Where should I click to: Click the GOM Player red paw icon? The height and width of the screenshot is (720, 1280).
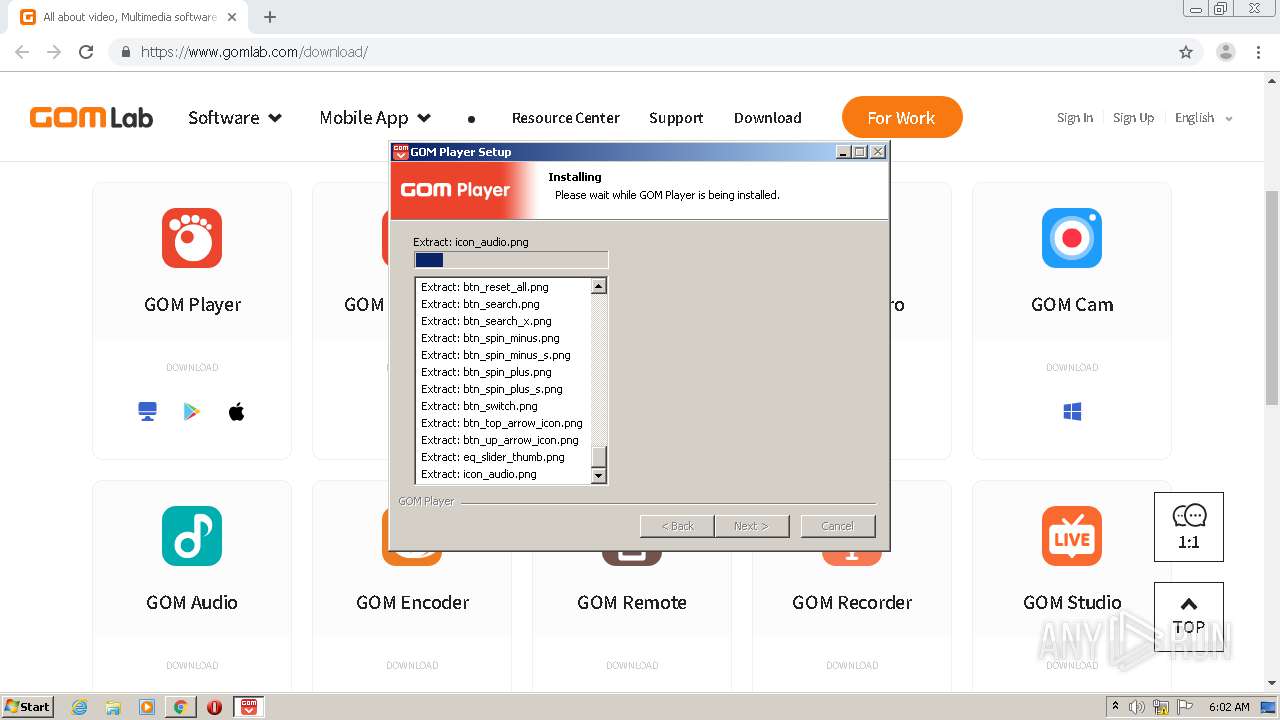click(x=192, y=238)
